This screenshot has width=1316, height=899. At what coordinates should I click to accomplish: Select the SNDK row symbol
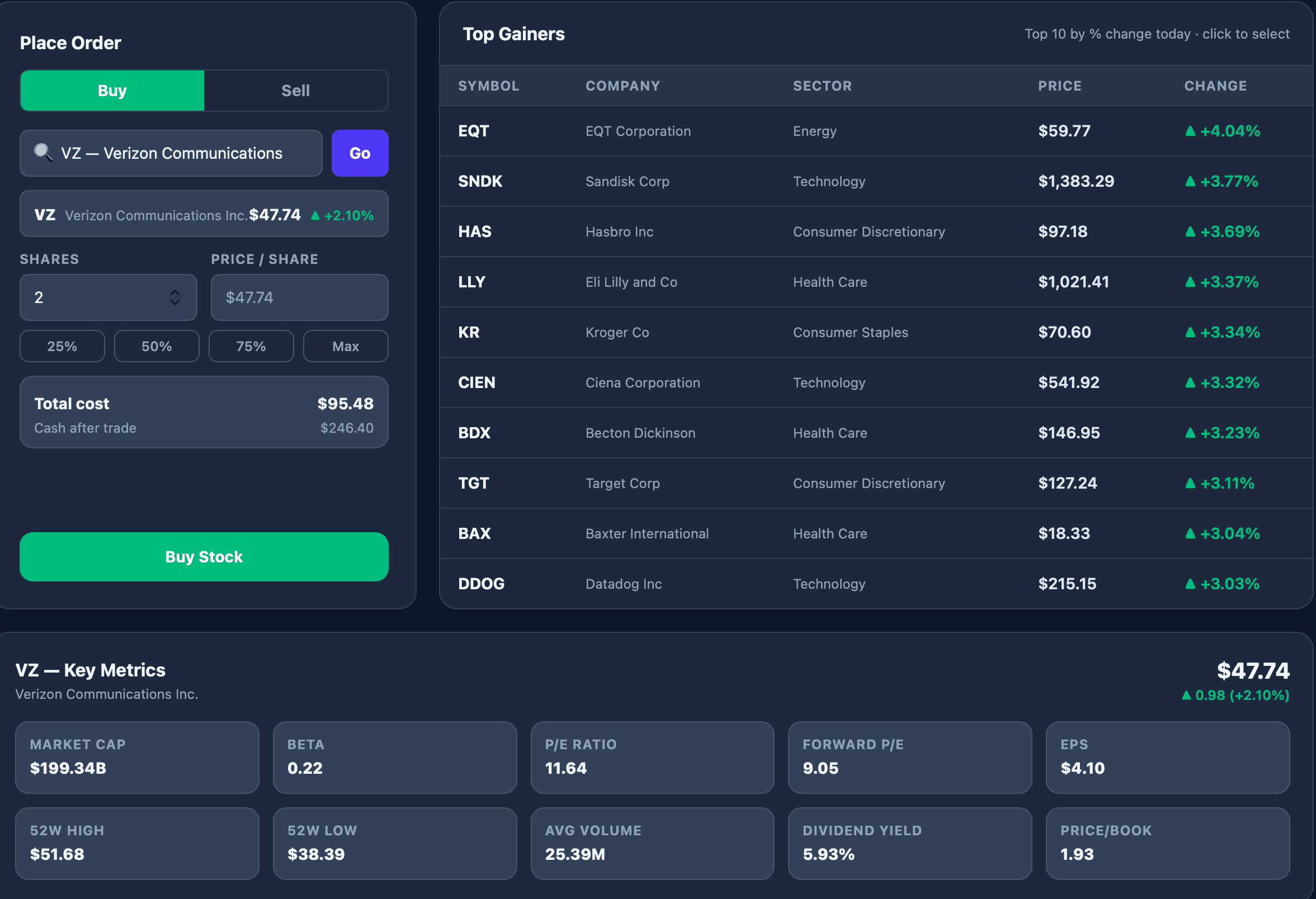(x=480, y=182)
